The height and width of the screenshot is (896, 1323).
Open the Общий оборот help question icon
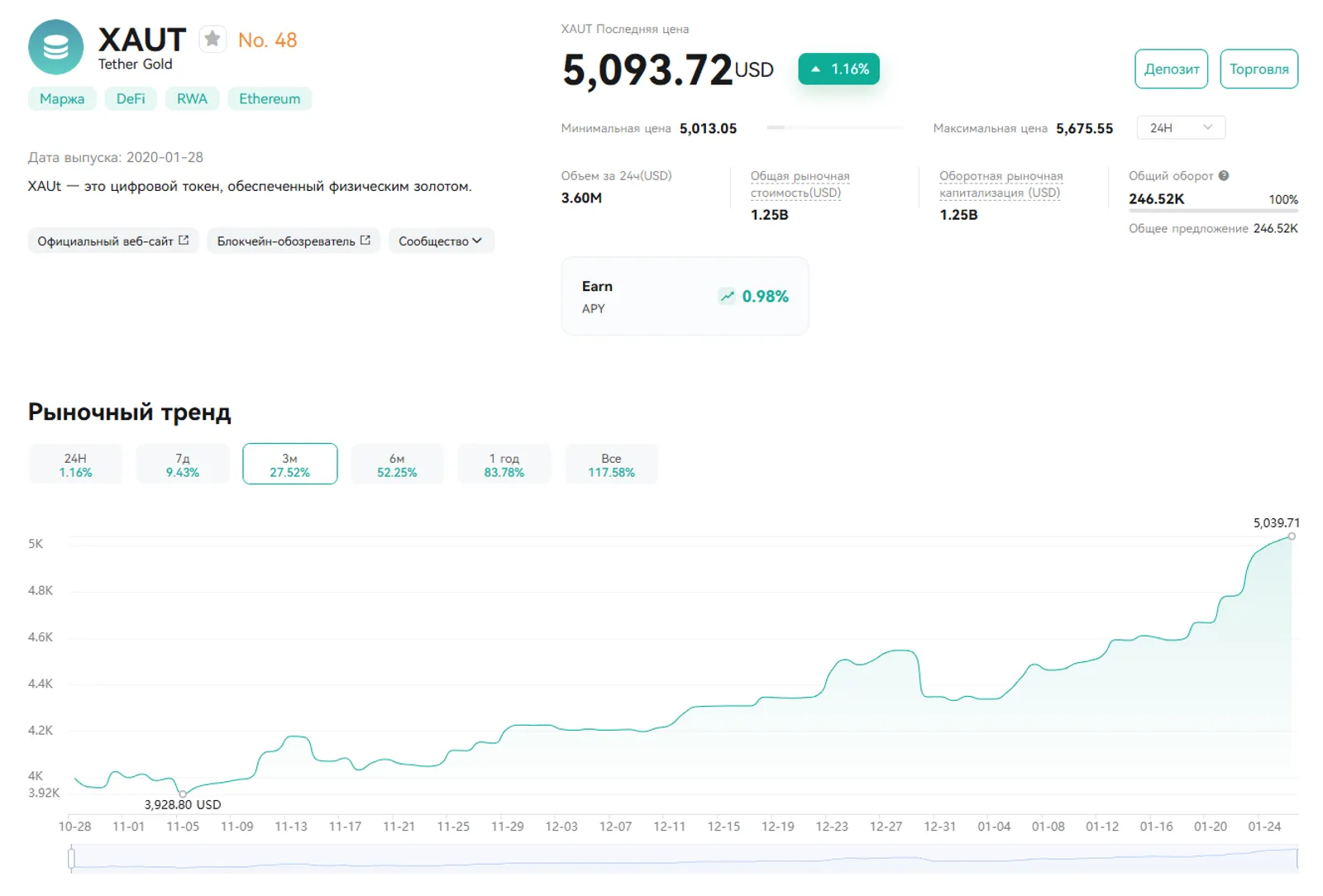click(1224, 175)
